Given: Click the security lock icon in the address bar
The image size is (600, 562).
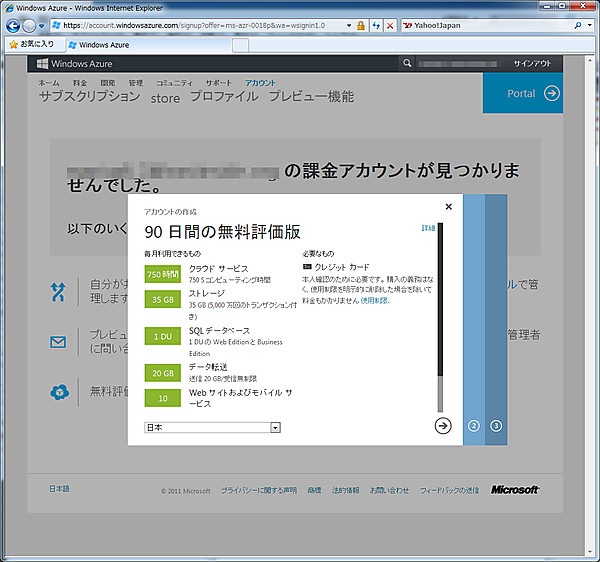Looking at the screenshot, I should 360,25.
